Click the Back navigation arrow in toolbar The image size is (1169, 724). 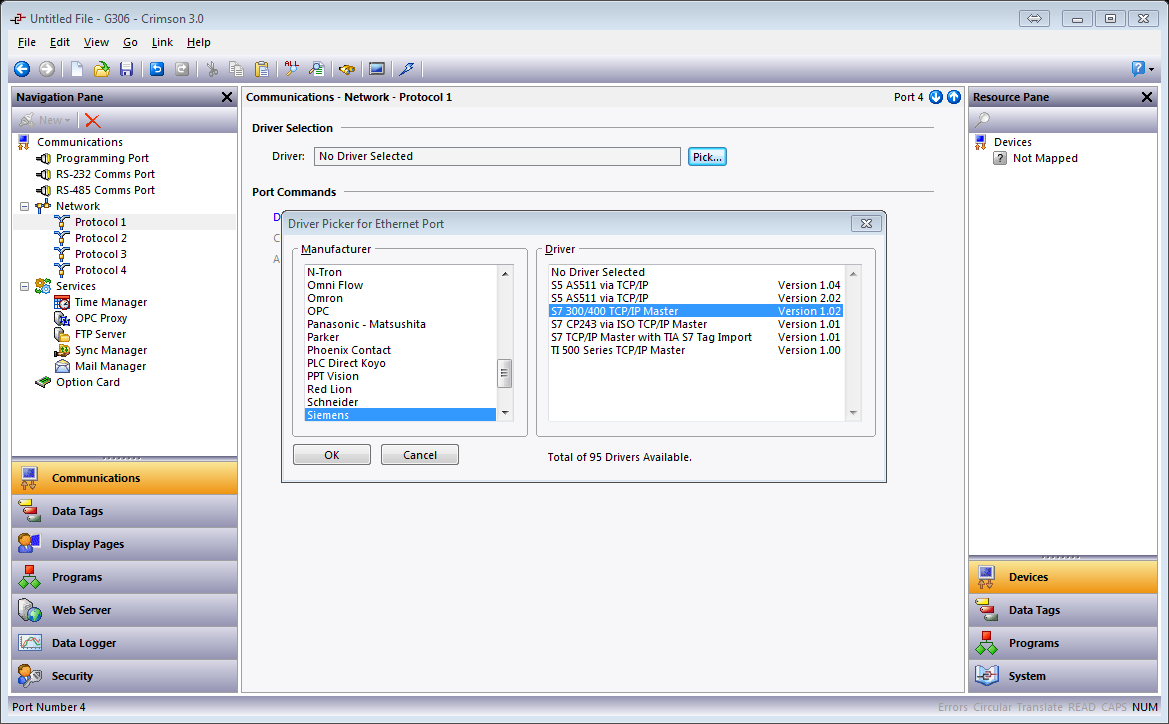(x=22, y=69)
